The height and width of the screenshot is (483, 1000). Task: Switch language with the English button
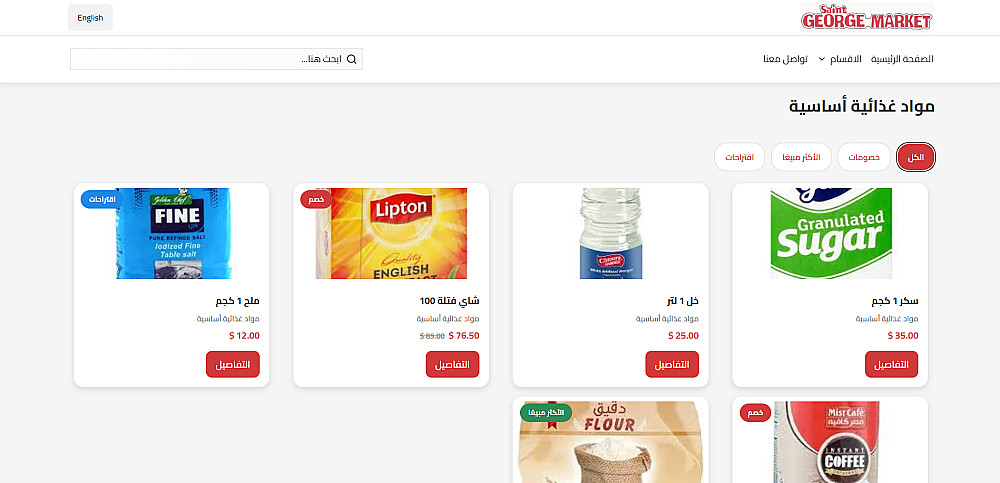coord(91,18)
